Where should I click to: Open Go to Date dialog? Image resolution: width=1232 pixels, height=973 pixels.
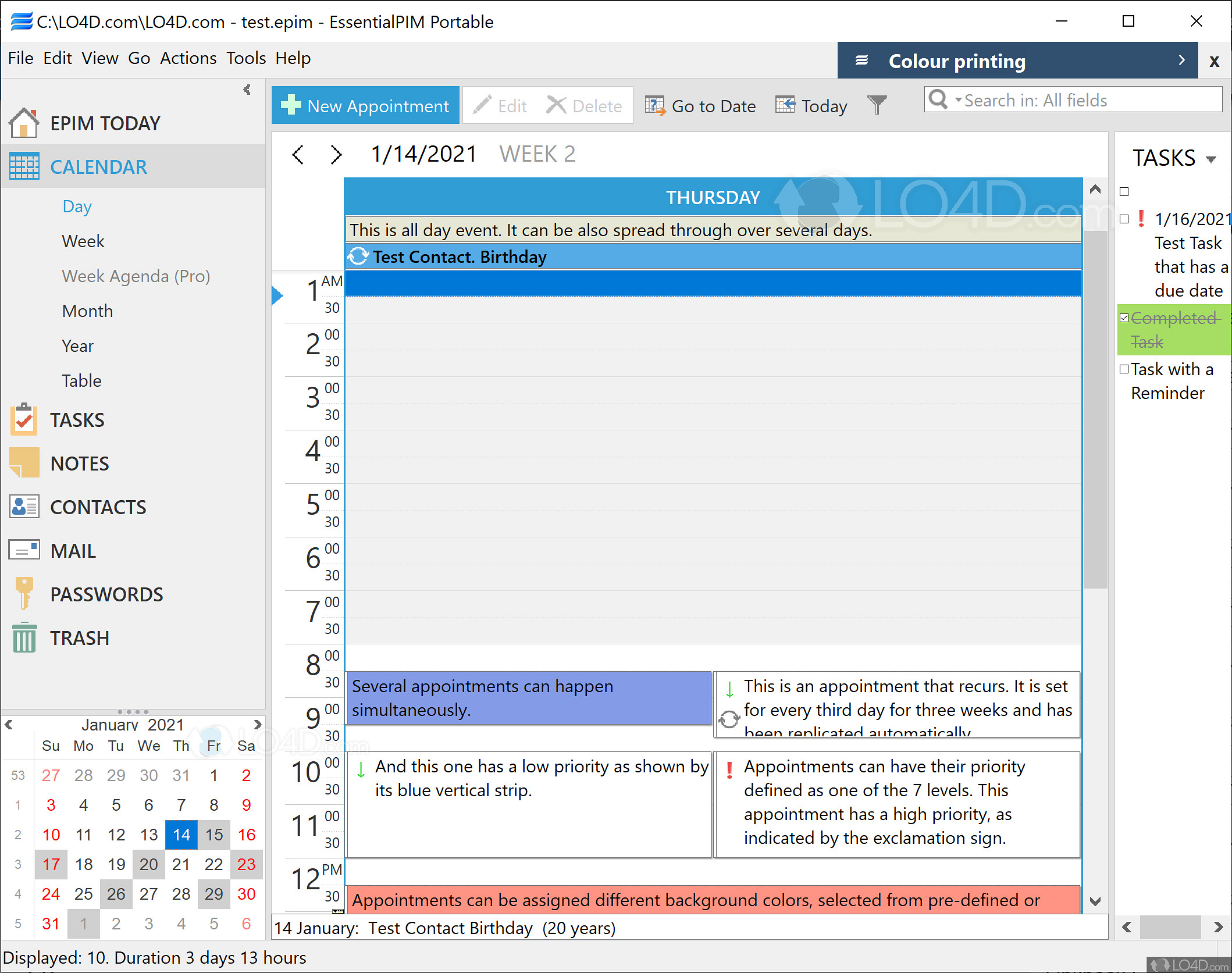(x=701, y=106)
